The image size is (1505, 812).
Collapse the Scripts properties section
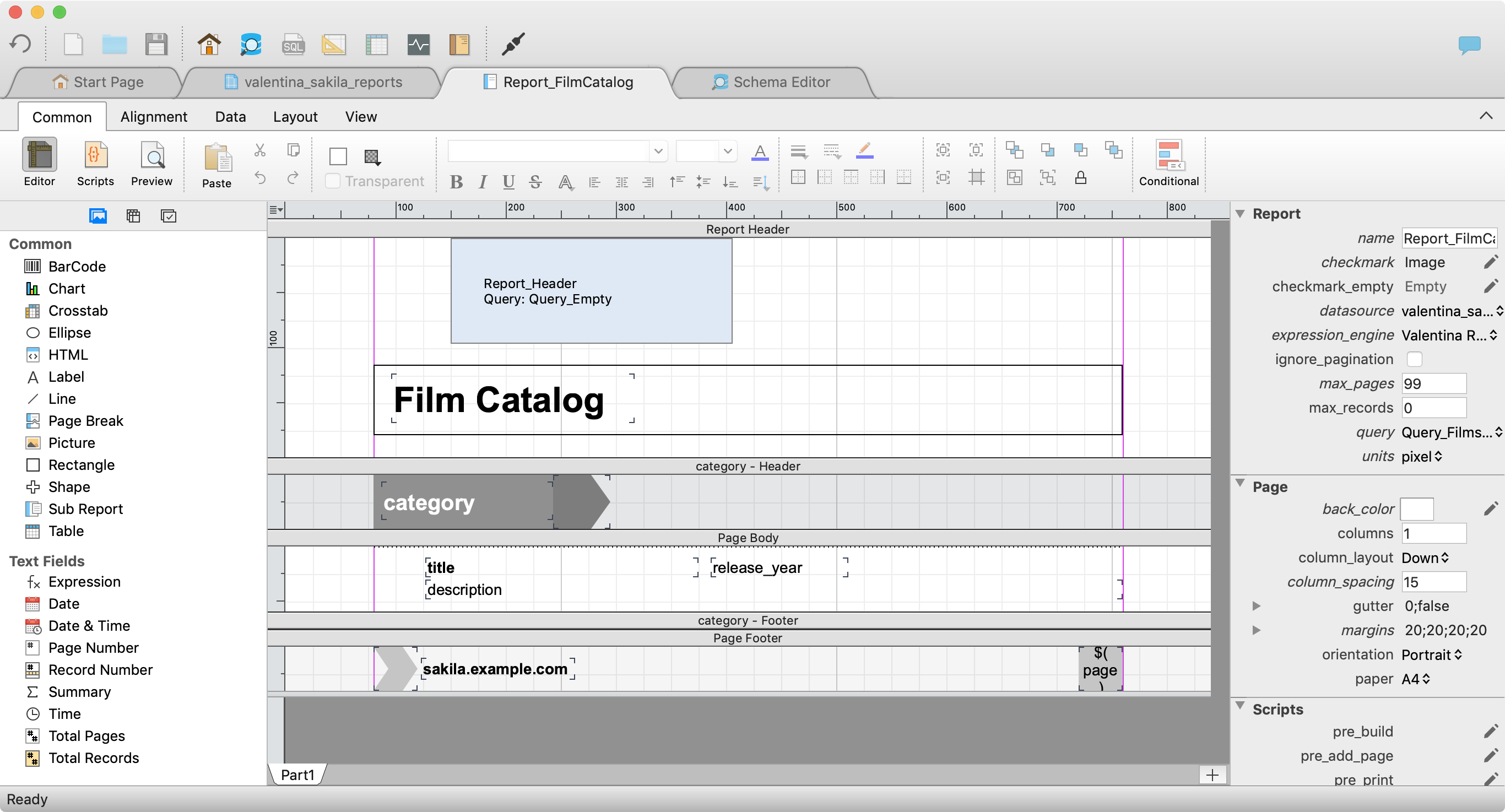(x=1240, y=706)
